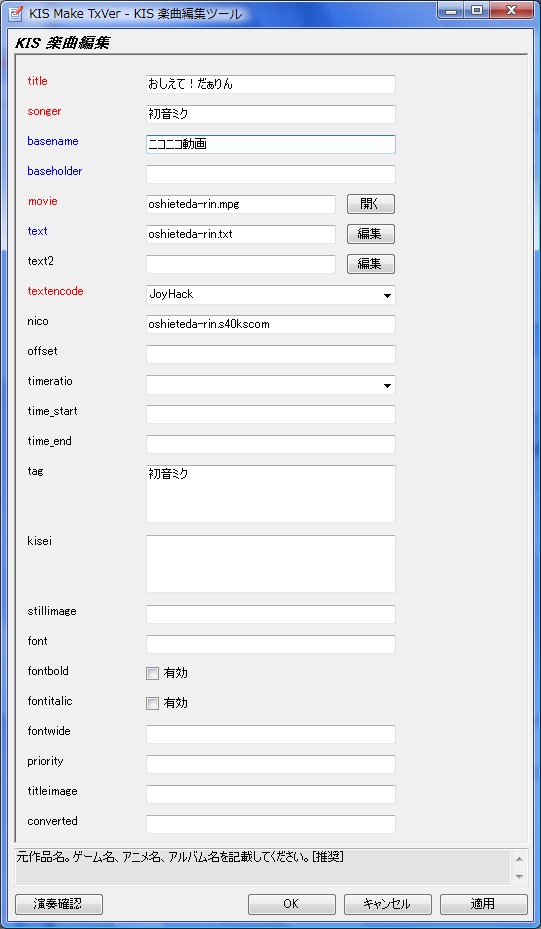Click the 開く button next to movie

point(371,204)
